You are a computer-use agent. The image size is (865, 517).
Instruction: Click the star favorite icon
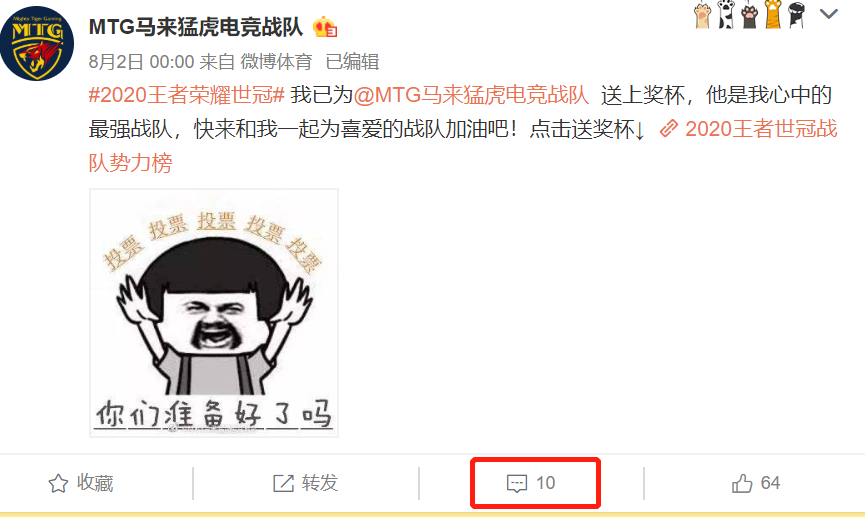pyautogui.click(x=58, y=483)
